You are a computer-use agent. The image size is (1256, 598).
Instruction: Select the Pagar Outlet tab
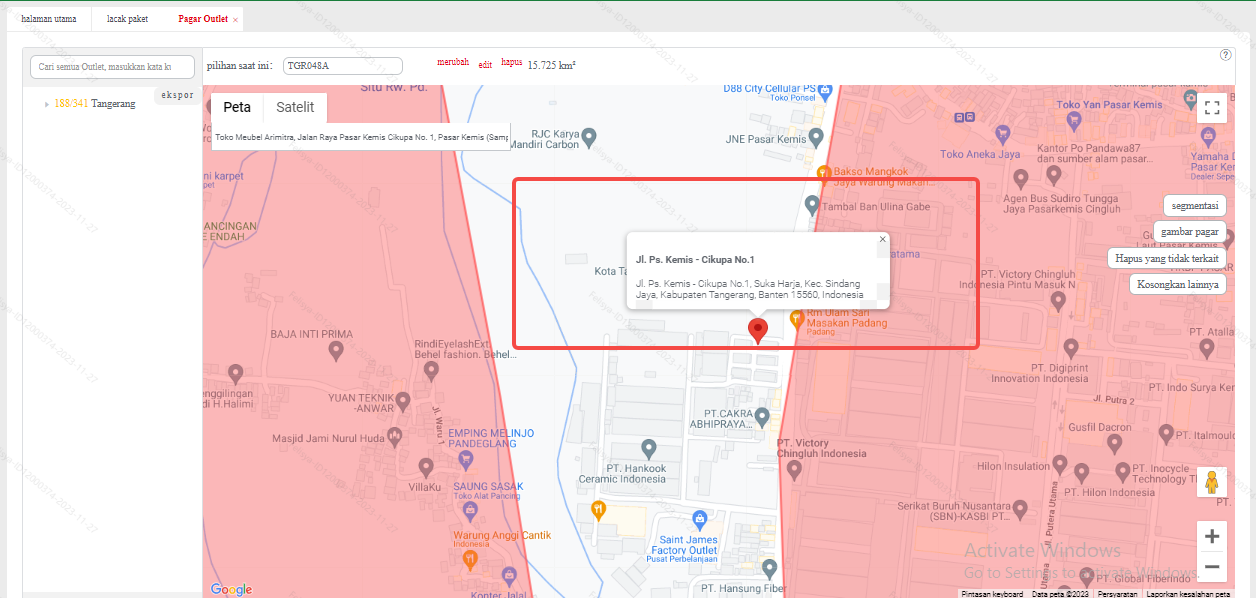pyautogui.click(x=203, y=19)
